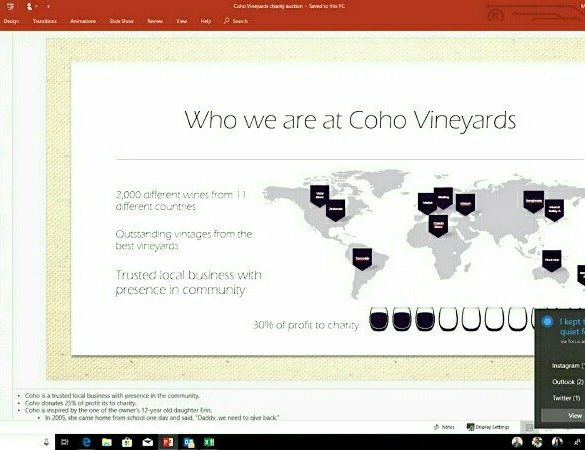Click the Normal view icon in status bar

coord(529,427)
